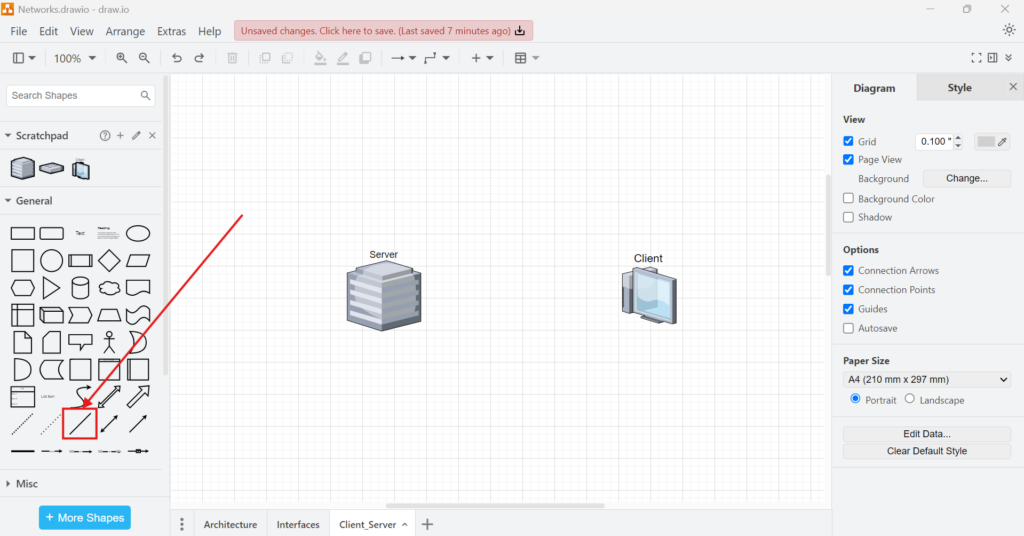Select the Landscape orientation radio button
Viewport: 1024px width, 536px height.
(910, 399)
